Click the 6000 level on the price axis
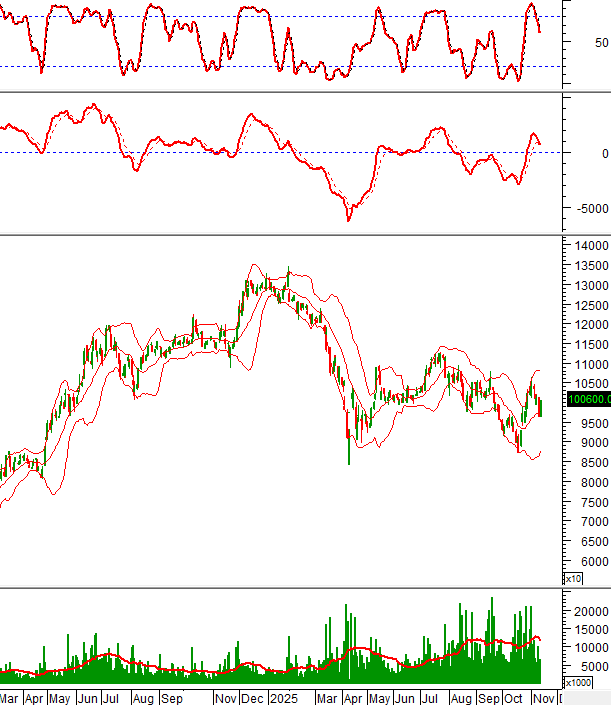Viewport: 611px width, 705px height. click(587, 562)
